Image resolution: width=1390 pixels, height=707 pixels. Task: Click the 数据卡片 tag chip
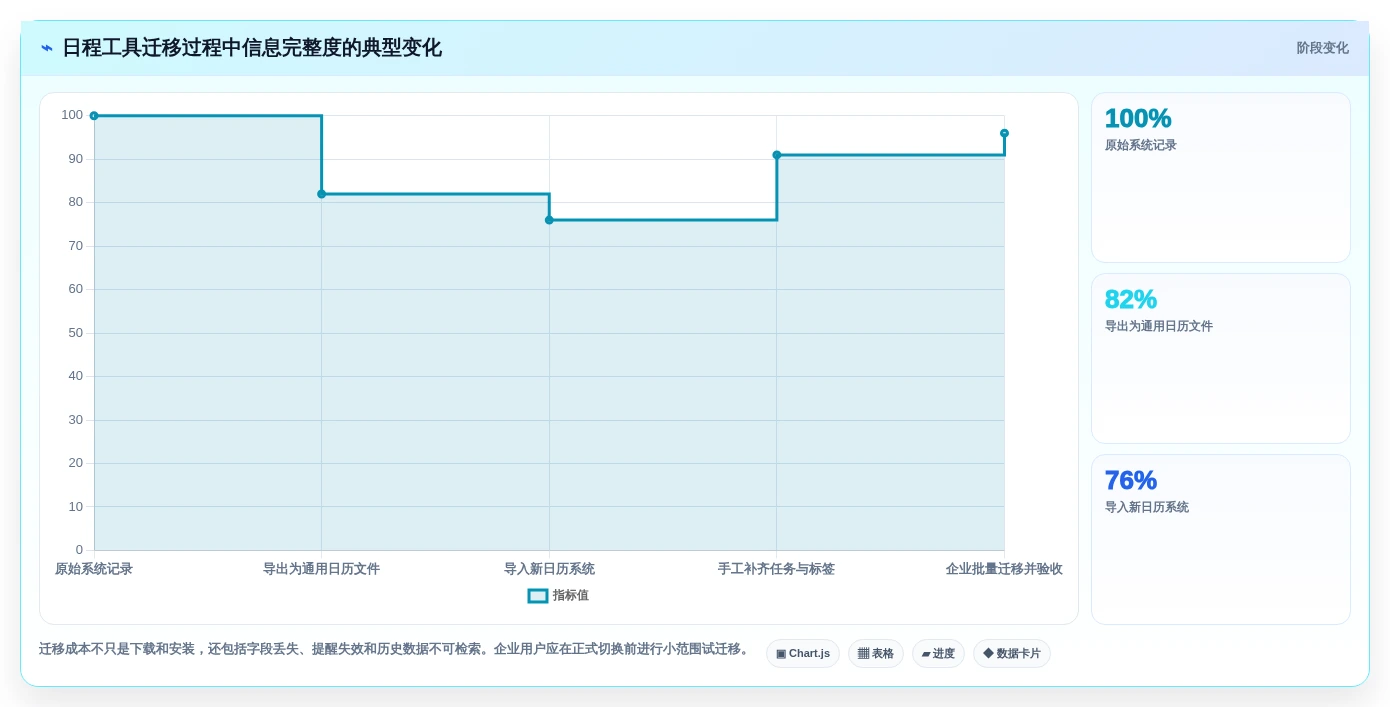pos(1012,653)
